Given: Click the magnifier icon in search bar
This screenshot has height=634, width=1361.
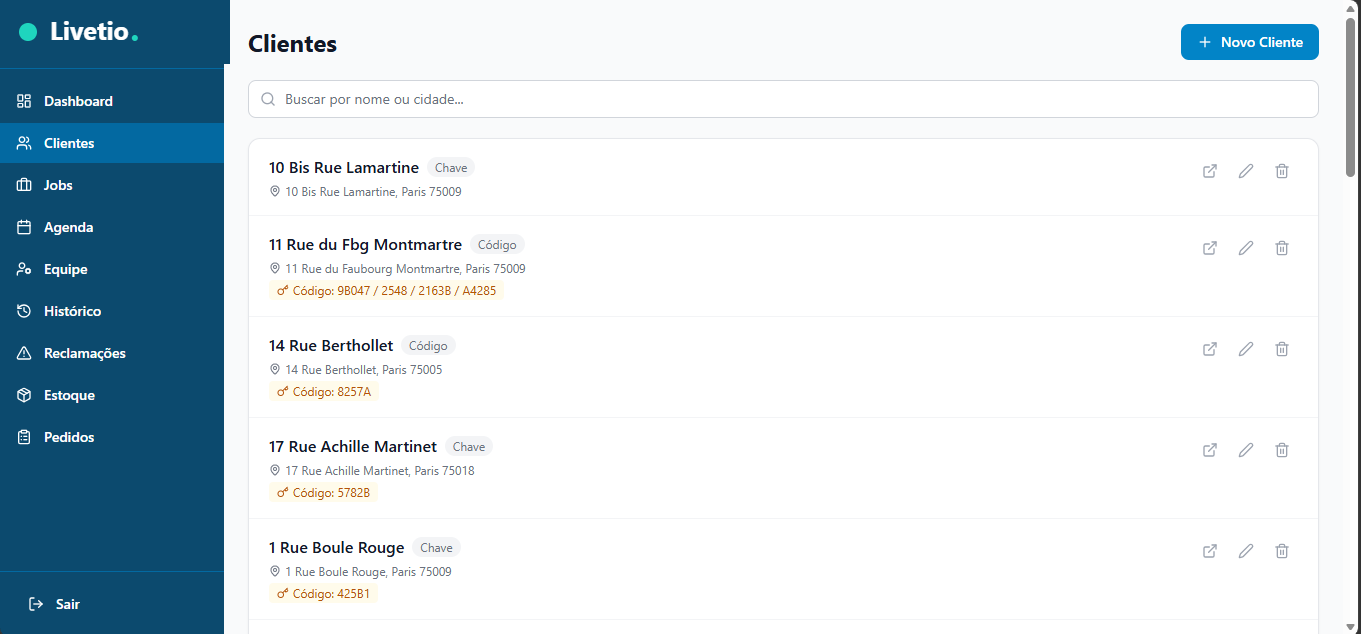Looking at the screenshot, I should [x=268, y=99].
